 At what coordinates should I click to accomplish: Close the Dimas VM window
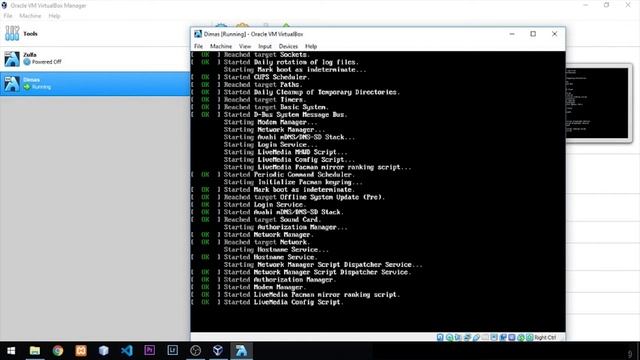[x=554, y=34]
